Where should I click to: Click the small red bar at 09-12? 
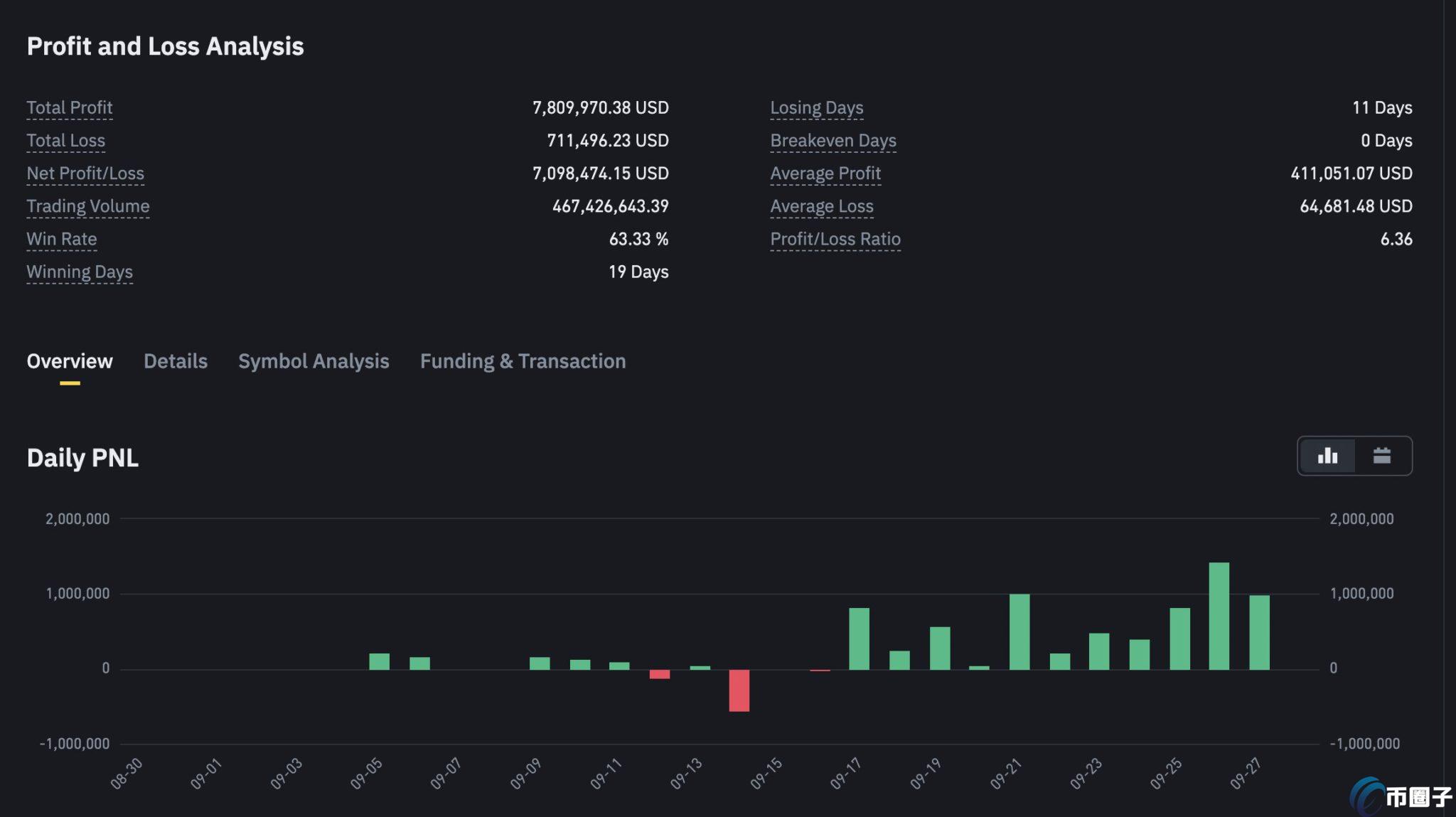(660, 674)
